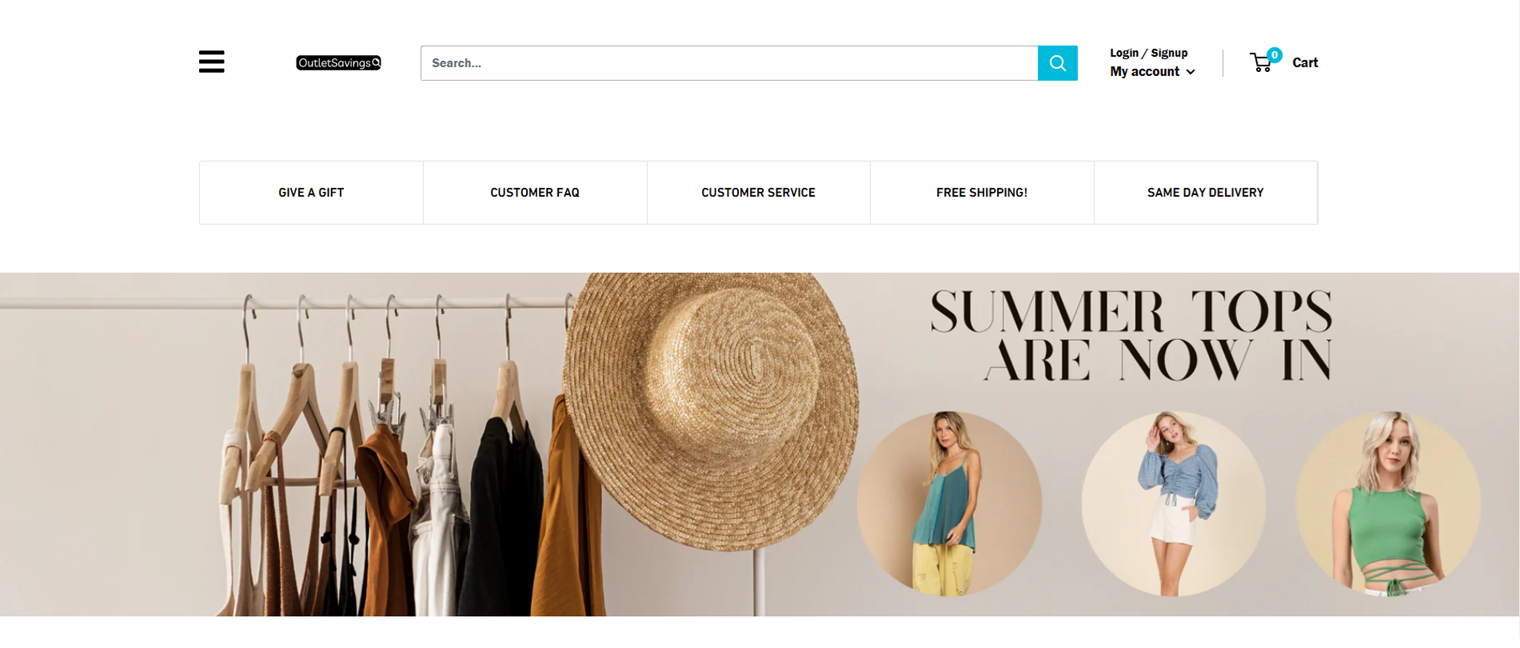Click the Summer Tops Are Now In headline
Image resolution: width=1520 pixels, height=648 pixels.
point(1131,337)
